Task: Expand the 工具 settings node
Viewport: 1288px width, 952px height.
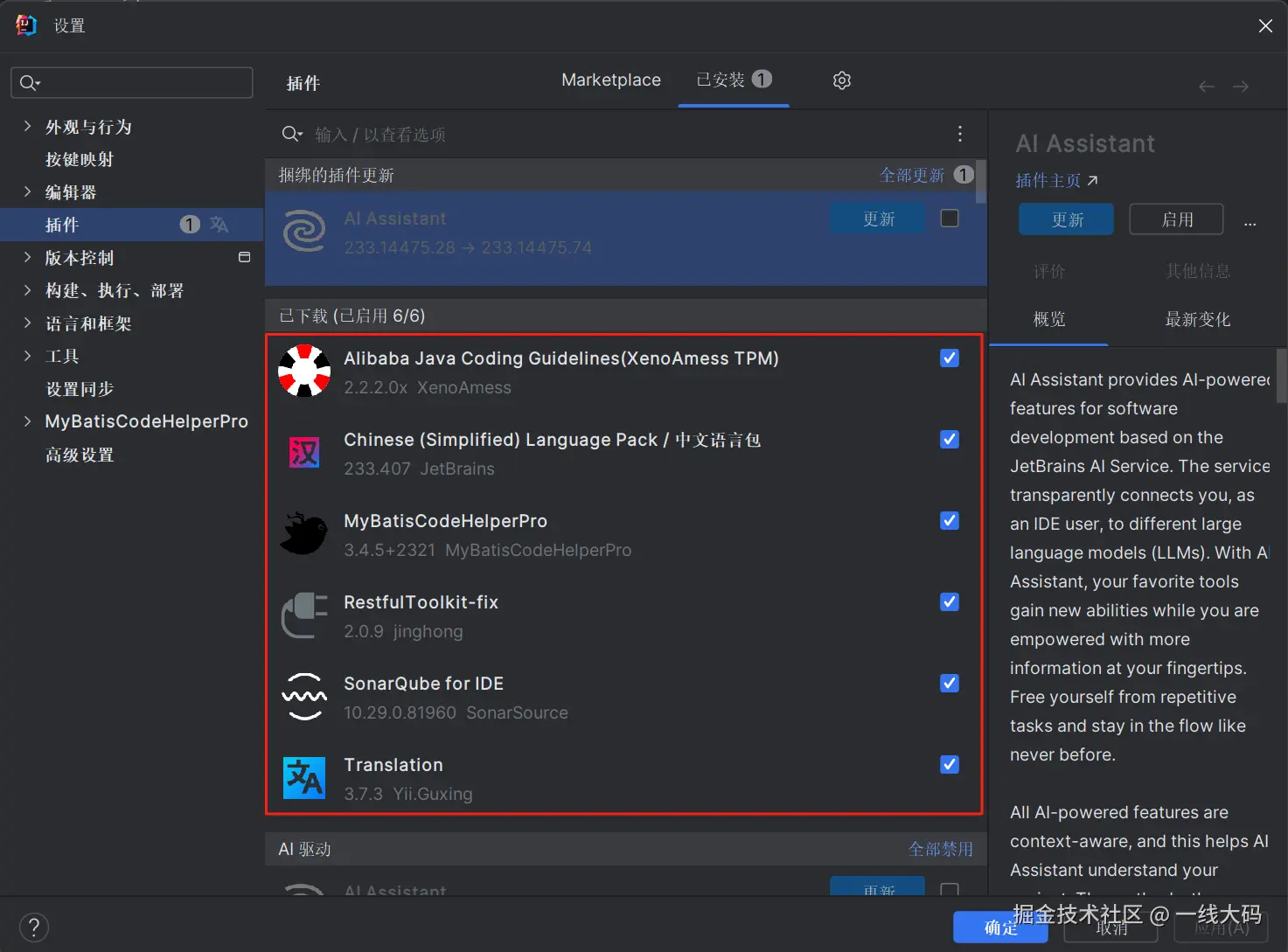Action: pos(27,356)
